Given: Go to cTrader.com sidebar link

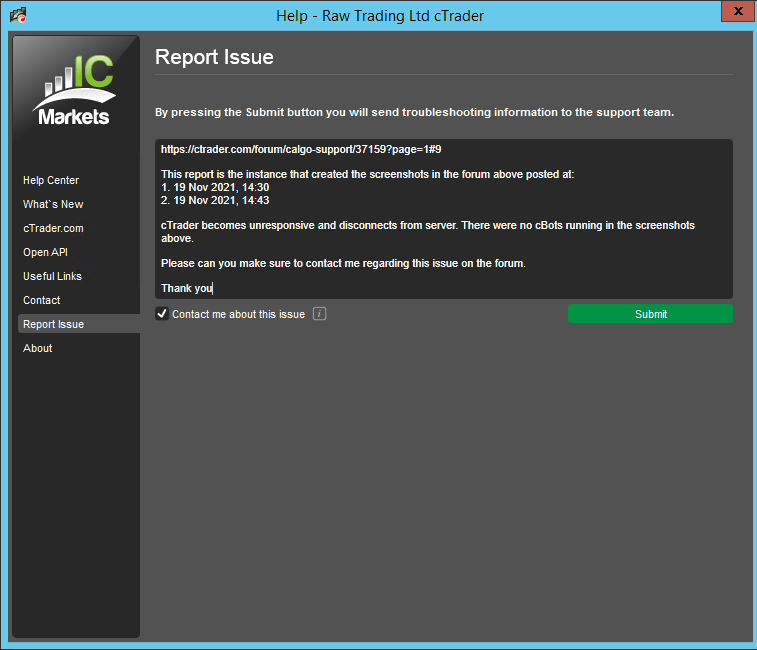Looking at the screenshot, I should [x=53, y=228].
